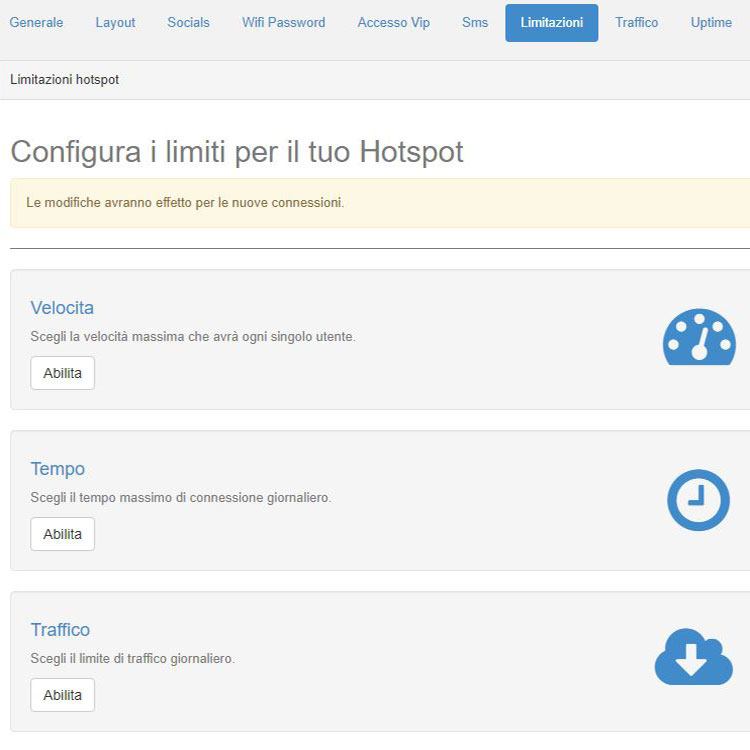This screenshot has width=750, height=750.
Task: Switch to the Traffico tab
Action: point(637,22)
